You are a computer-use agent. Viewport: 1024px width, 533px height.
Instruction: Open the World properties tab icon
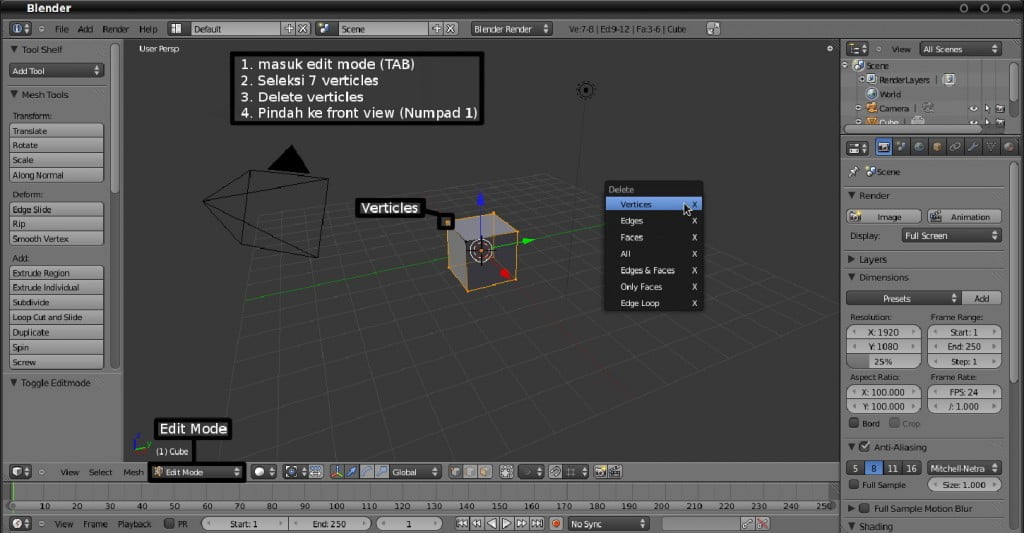[x=920, y=147]
